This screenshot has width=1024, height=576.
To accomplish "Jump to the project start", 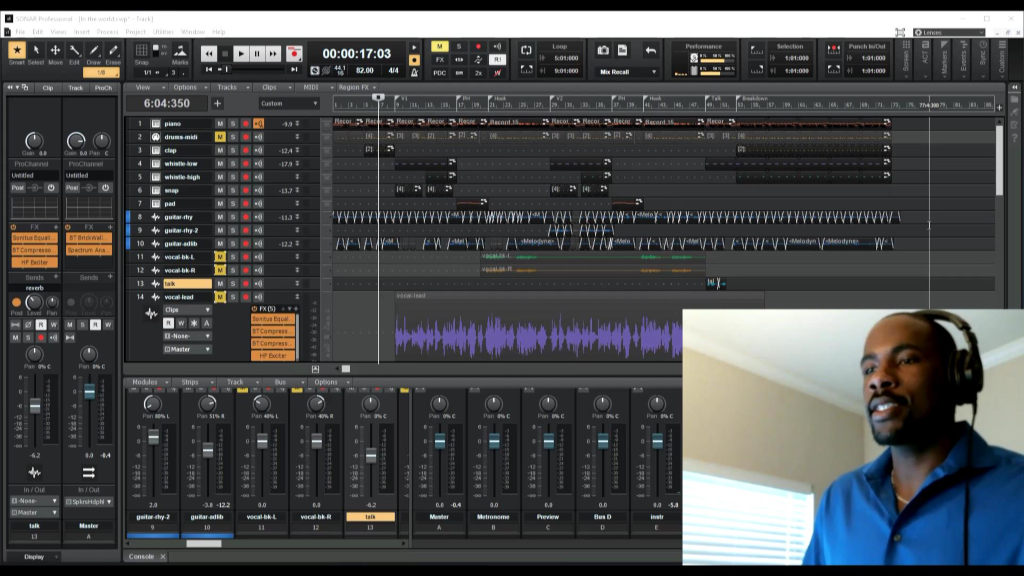I will (x=209, y=69).
